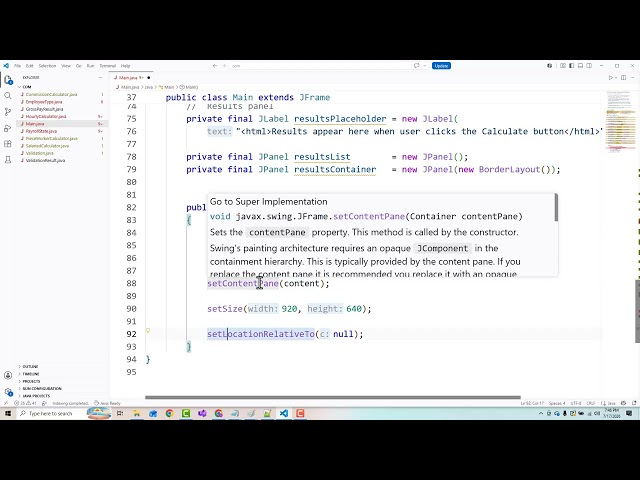Open the Edit menu
The height and width of the screenshot is (480, 640).
click(30, 66)
